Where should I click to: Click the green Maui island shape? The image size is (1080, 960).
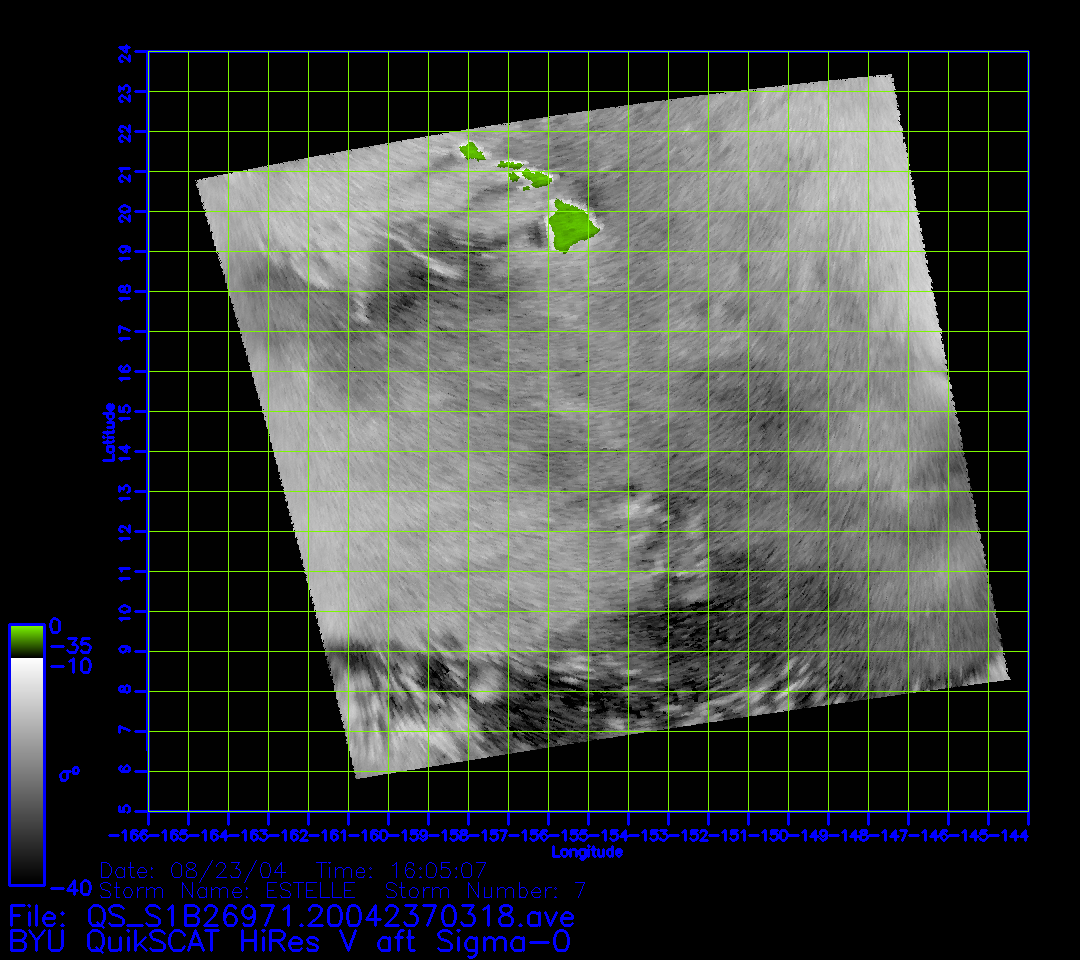coord(536,179)
